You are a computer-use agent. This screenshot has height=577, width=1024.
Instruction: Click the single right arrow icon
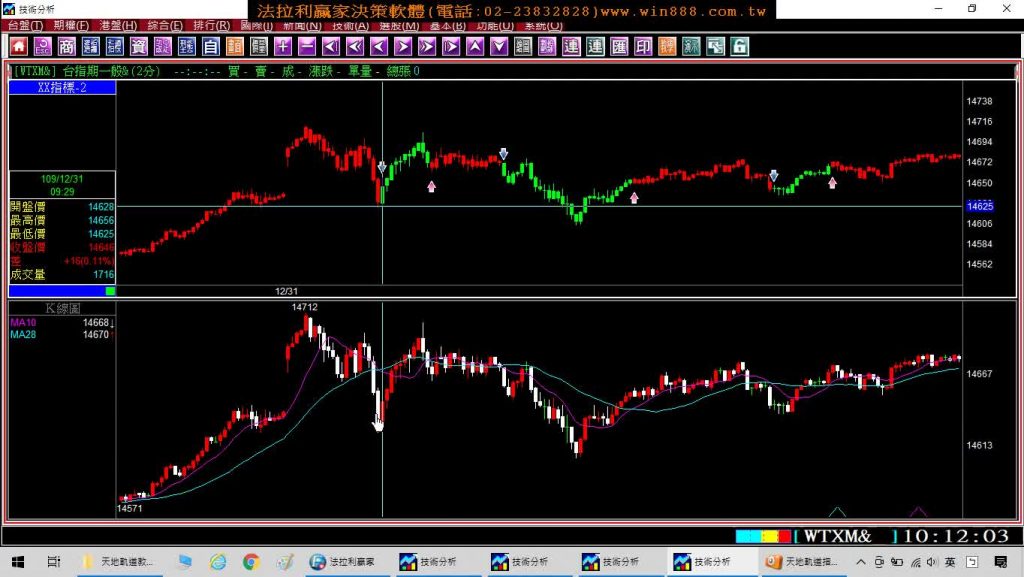pyautogui.click(x=403, y=46)
